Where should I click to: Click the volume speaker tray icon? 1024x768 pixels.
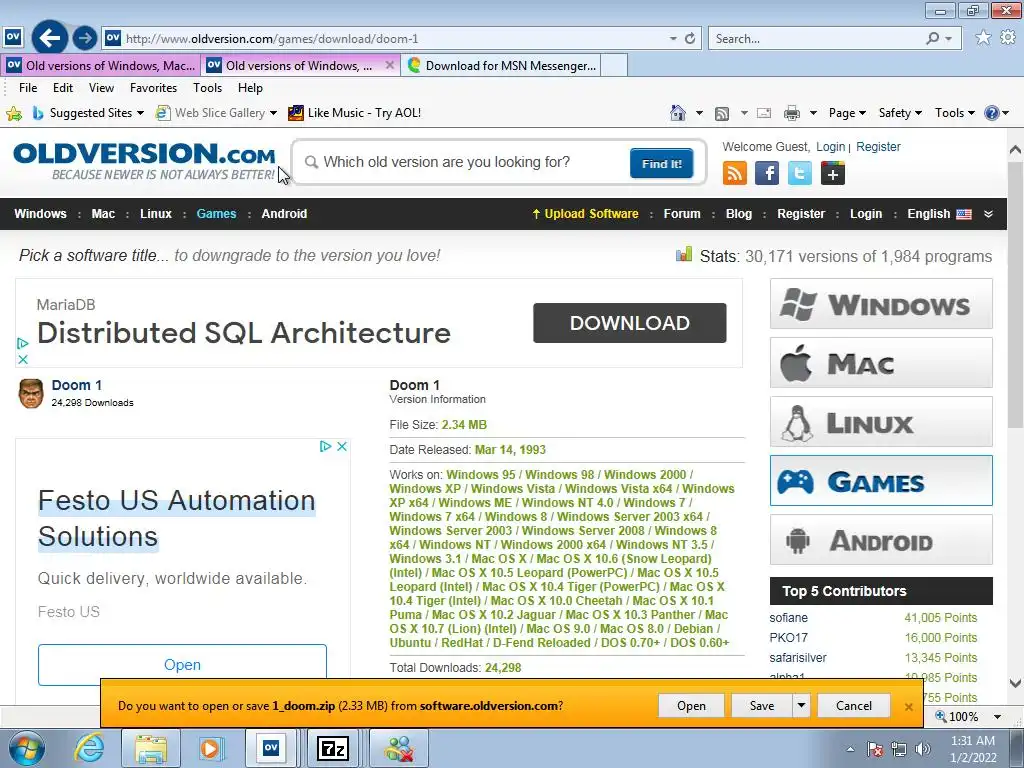click(x=923, y=749)
